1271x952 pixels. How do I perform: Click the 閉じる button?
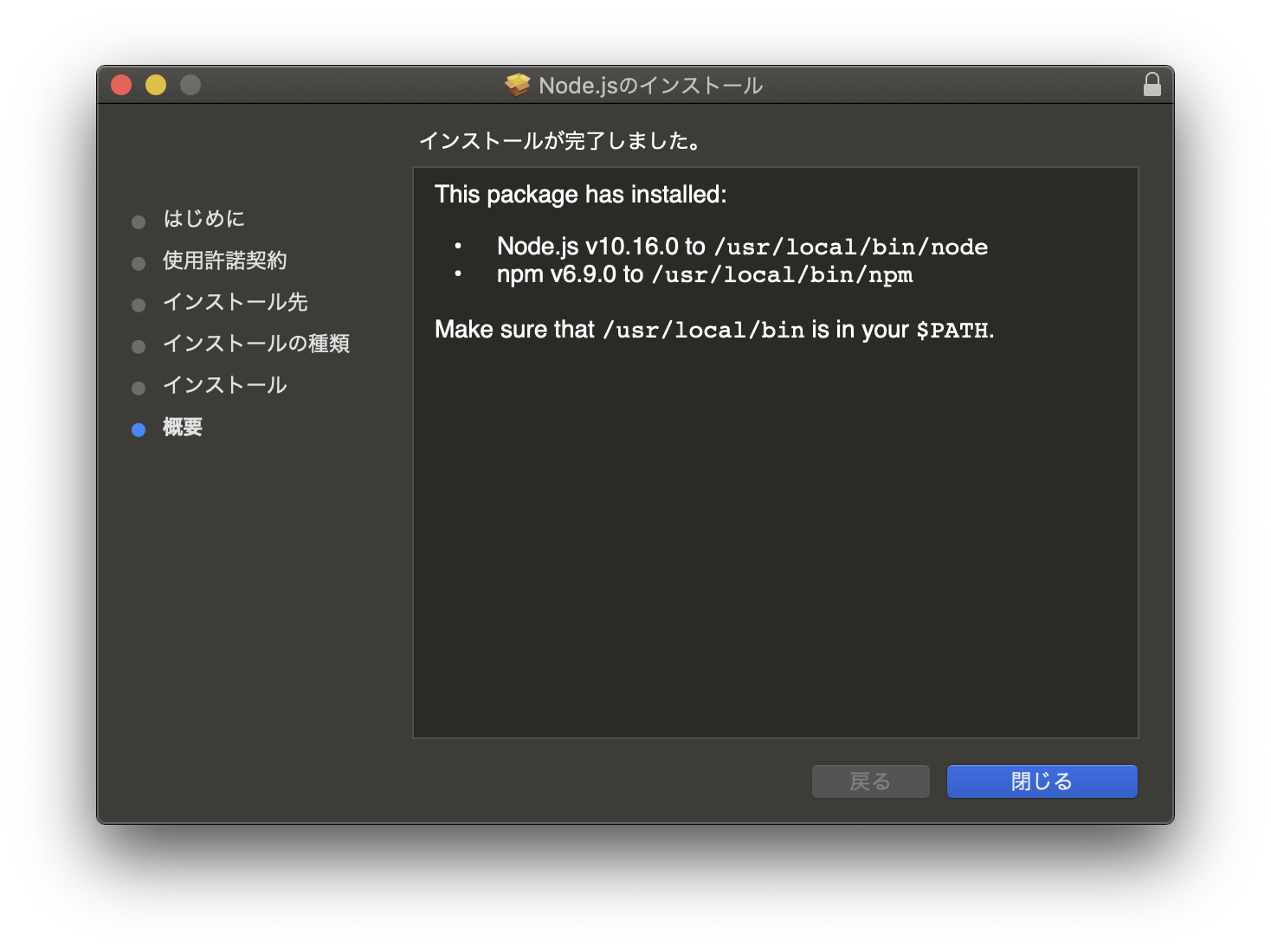[x=1042, y=782]
